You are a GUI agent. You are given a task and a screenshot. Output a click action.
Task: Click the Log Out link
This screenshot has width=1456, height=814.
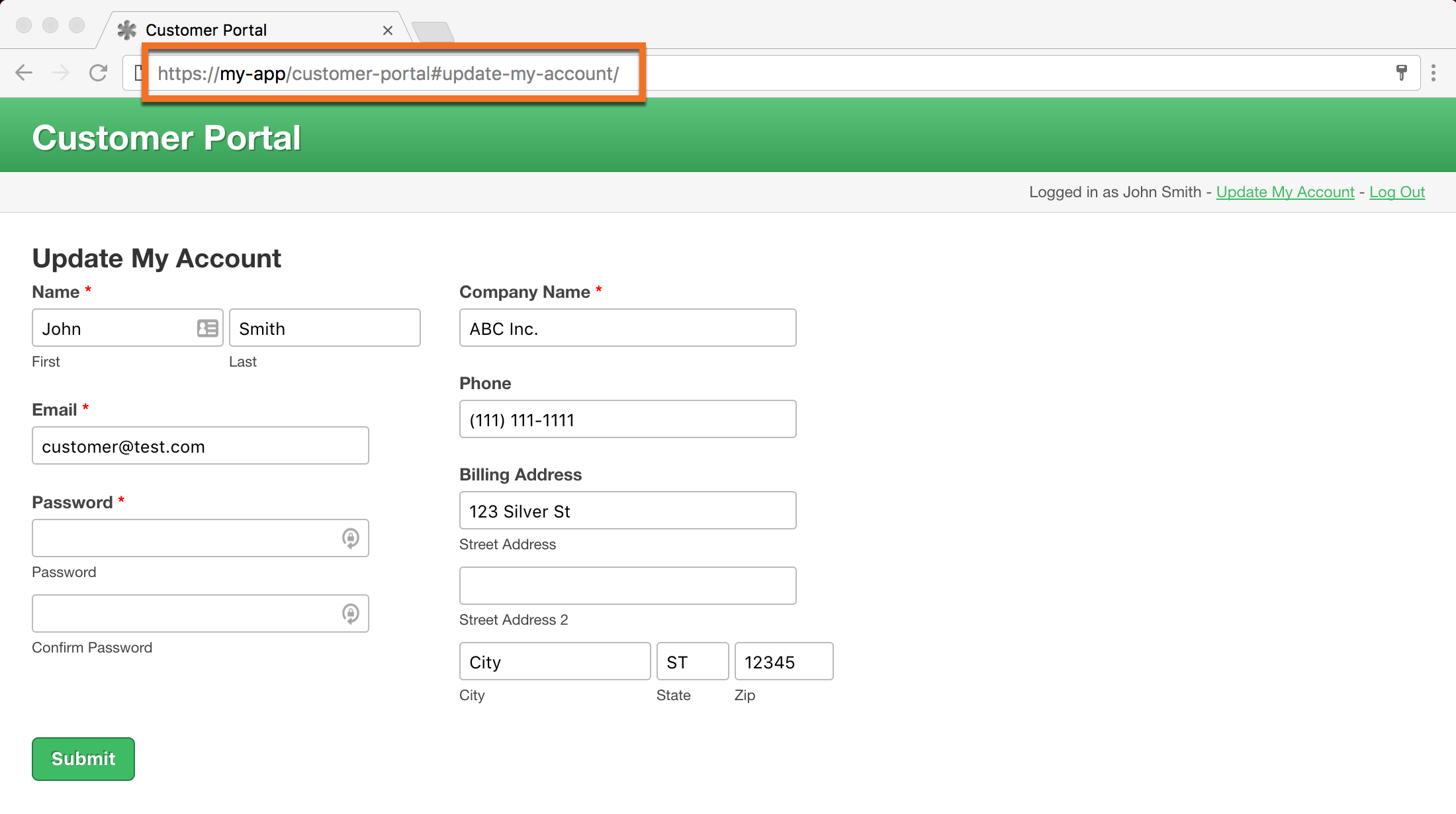pyautogui.click(x=1396, y=192)
